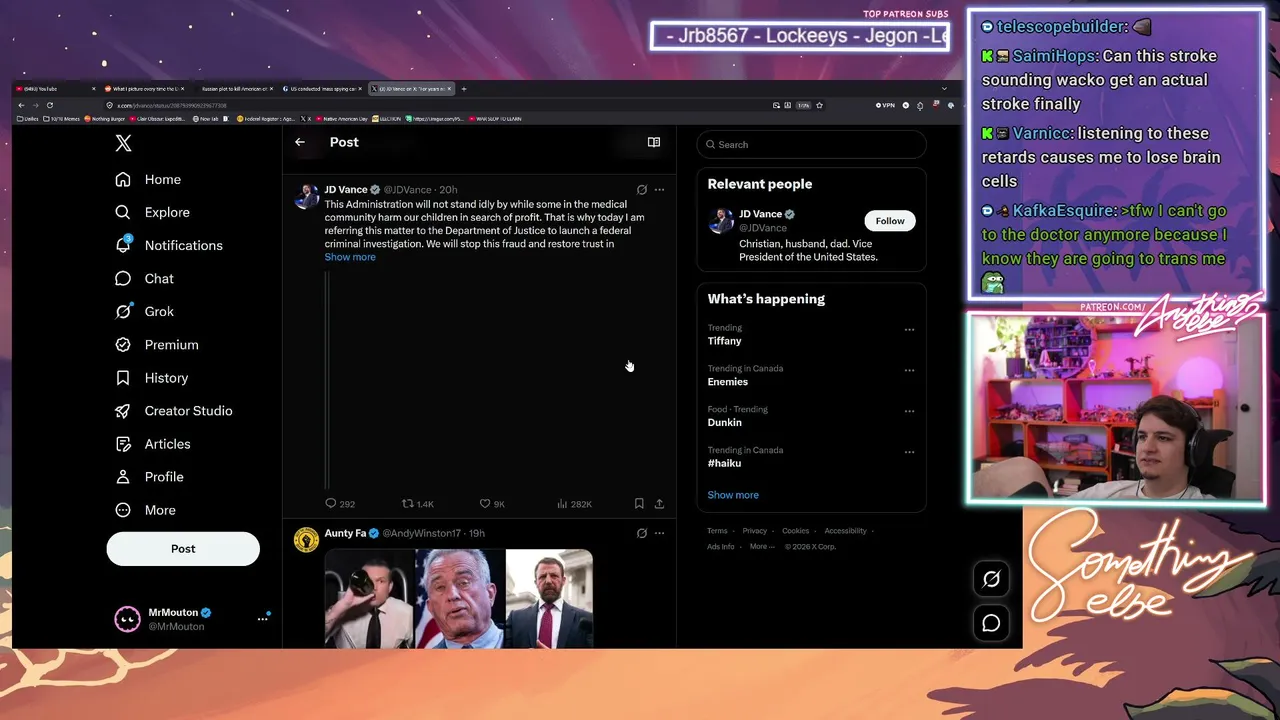Viewport: 1280px width, 720px height.
Task: Open floating Grok button at bottom right
Action: coord(991,579)
